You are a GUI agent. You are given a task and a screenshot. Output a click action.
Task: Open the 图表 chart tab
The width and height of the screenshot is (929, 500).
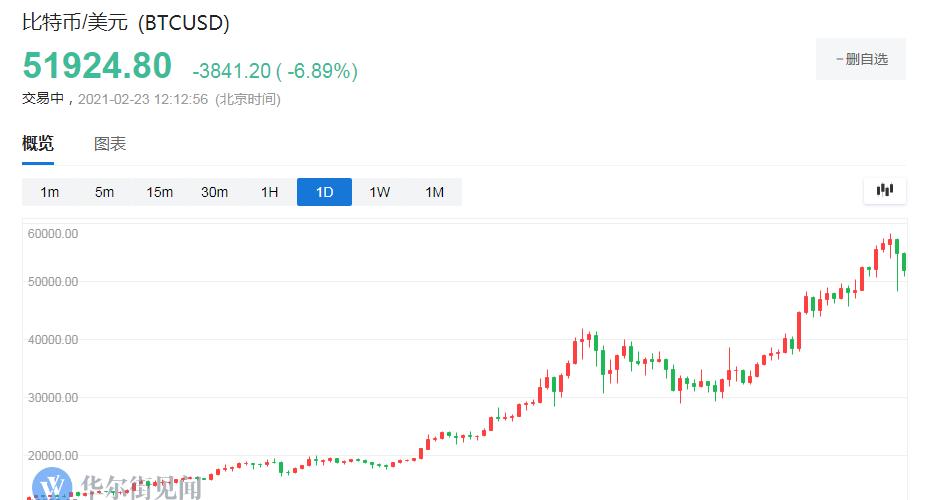(x=110, y=144)
